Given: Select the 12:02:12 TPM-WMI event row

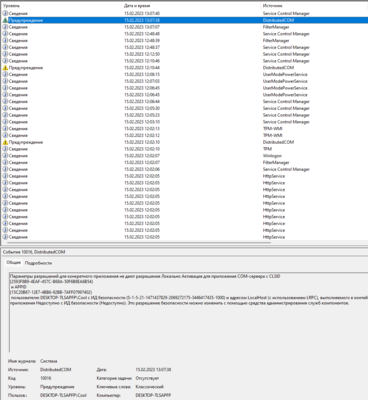Looking at the screenshot, I should (184, 135).
